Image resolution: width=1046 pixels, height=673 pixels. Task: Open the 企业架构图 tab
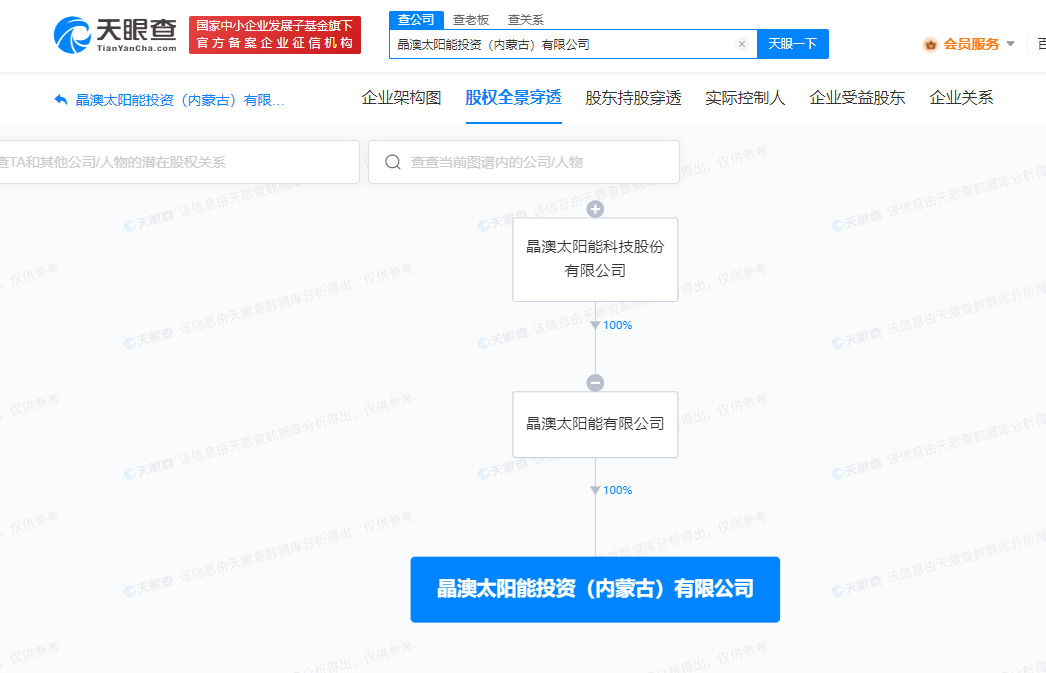point(404,98)
